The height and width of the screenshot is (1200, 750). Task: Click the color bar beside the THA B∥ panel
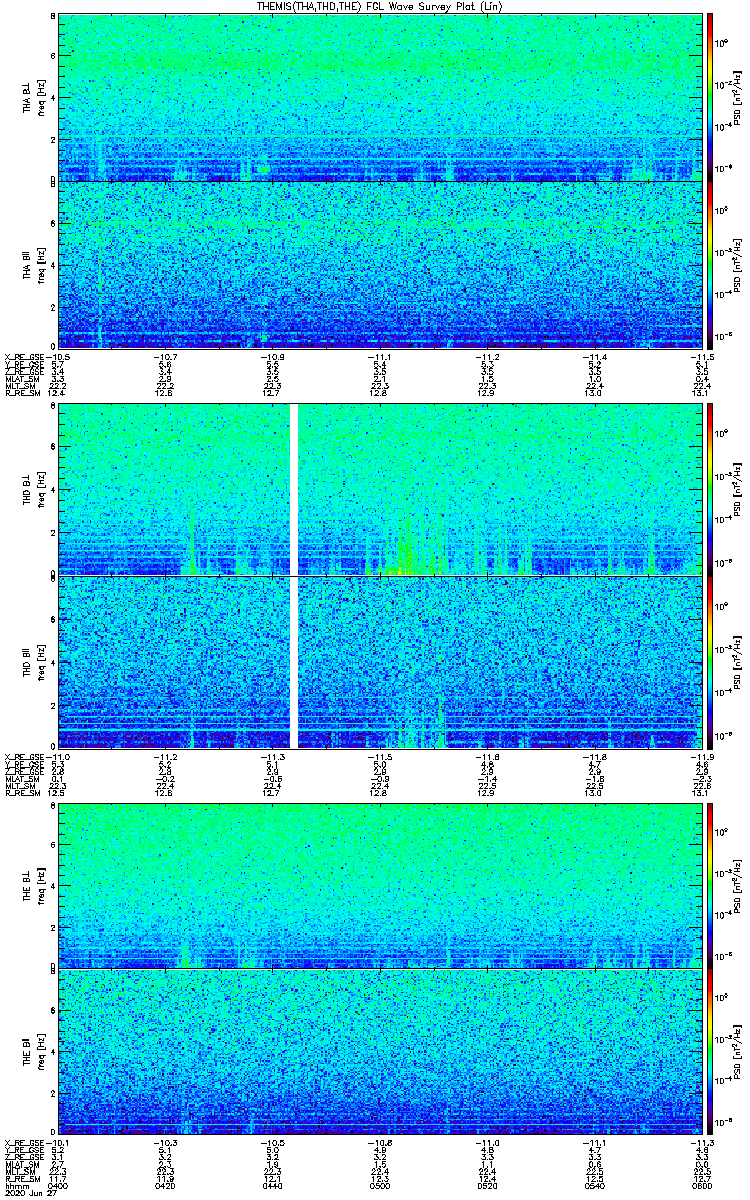tap(710, 264)
